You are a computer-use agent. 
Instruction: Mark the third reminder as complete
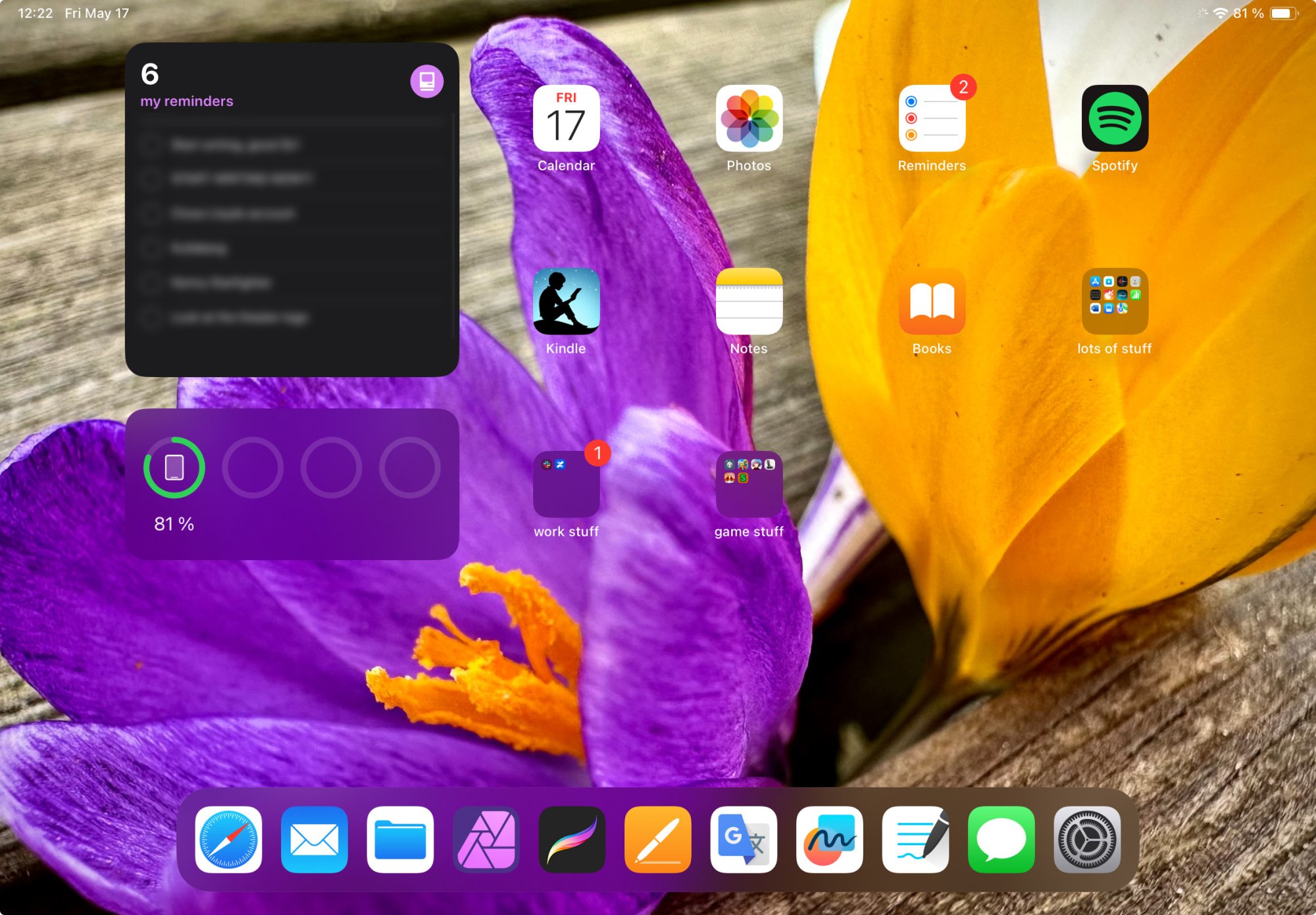click(x=150, y=213)
